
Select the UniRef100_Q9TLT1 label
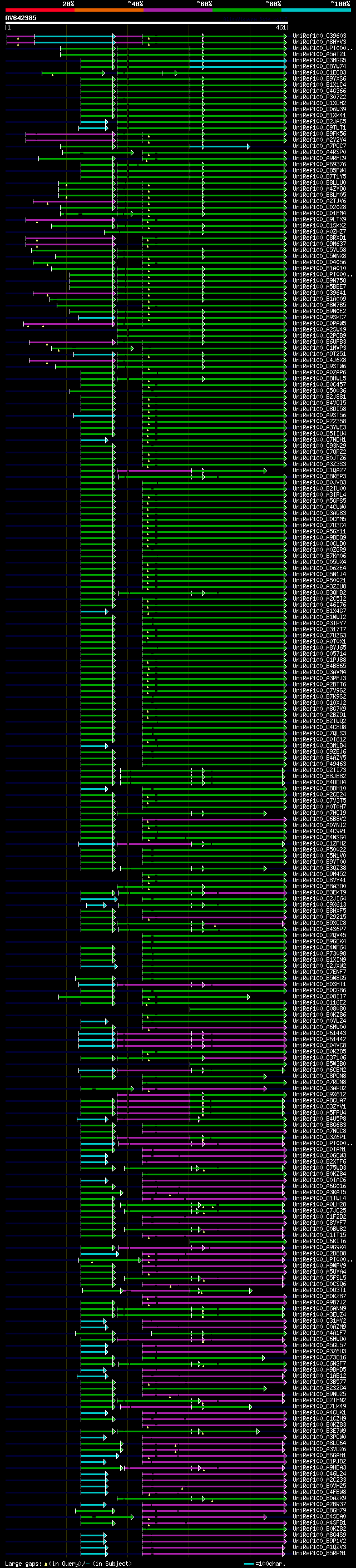coord(319,128)
